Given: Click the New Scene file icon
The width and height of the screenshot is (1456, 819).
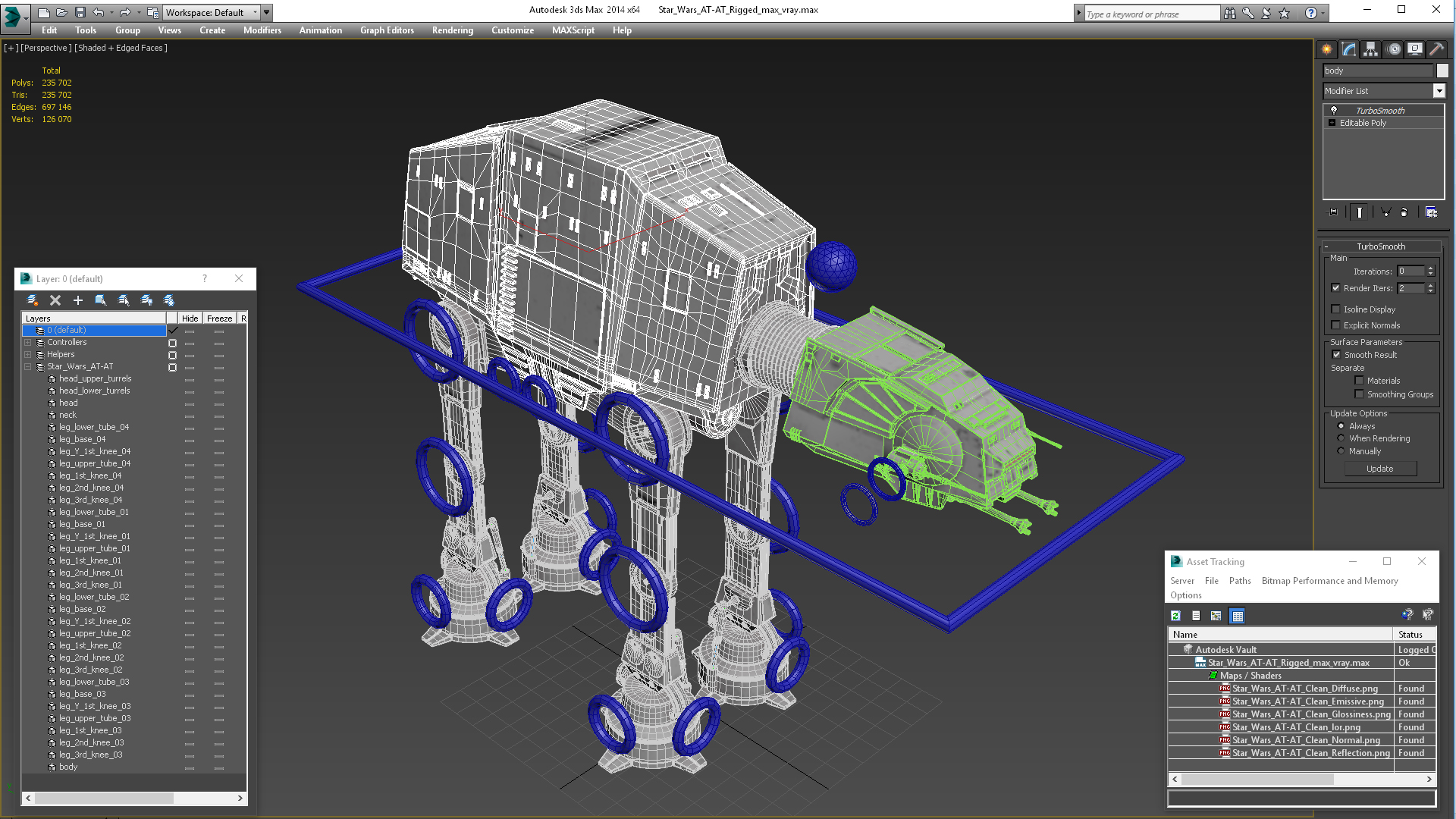Looking at the screenshot, I should coord(44,13).
